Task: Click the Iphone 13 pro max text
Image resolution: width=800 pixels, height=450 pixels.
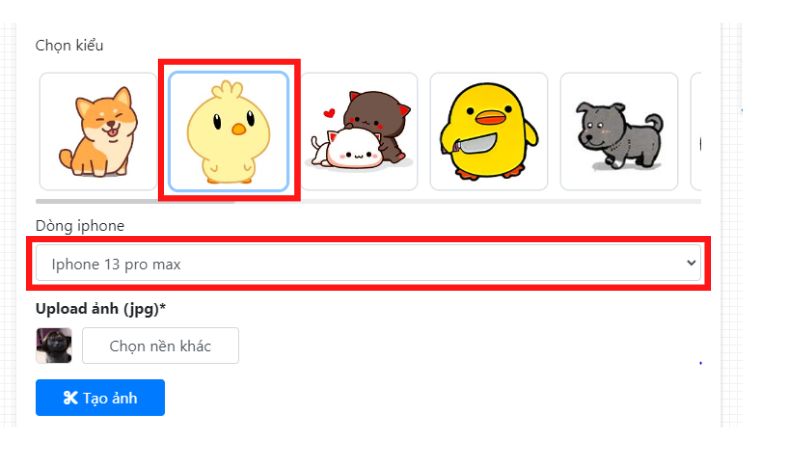Action: click(116, 264)
